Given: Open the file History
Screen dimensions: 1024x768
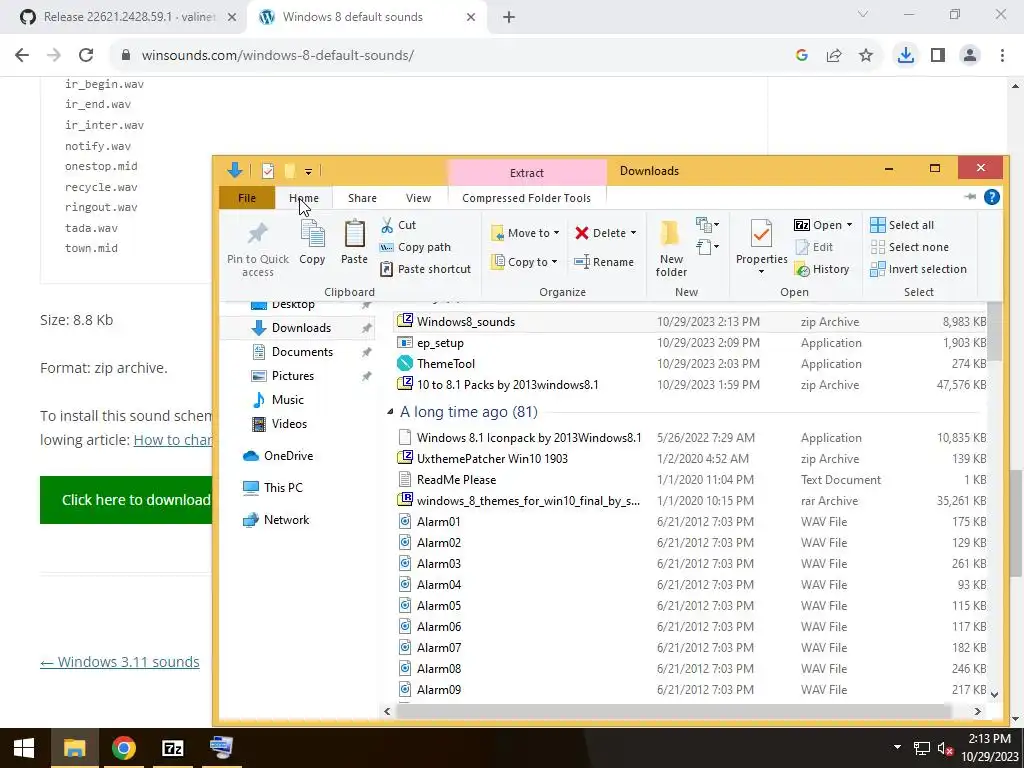Looking at the screenshot, I should tap(822, 269).
